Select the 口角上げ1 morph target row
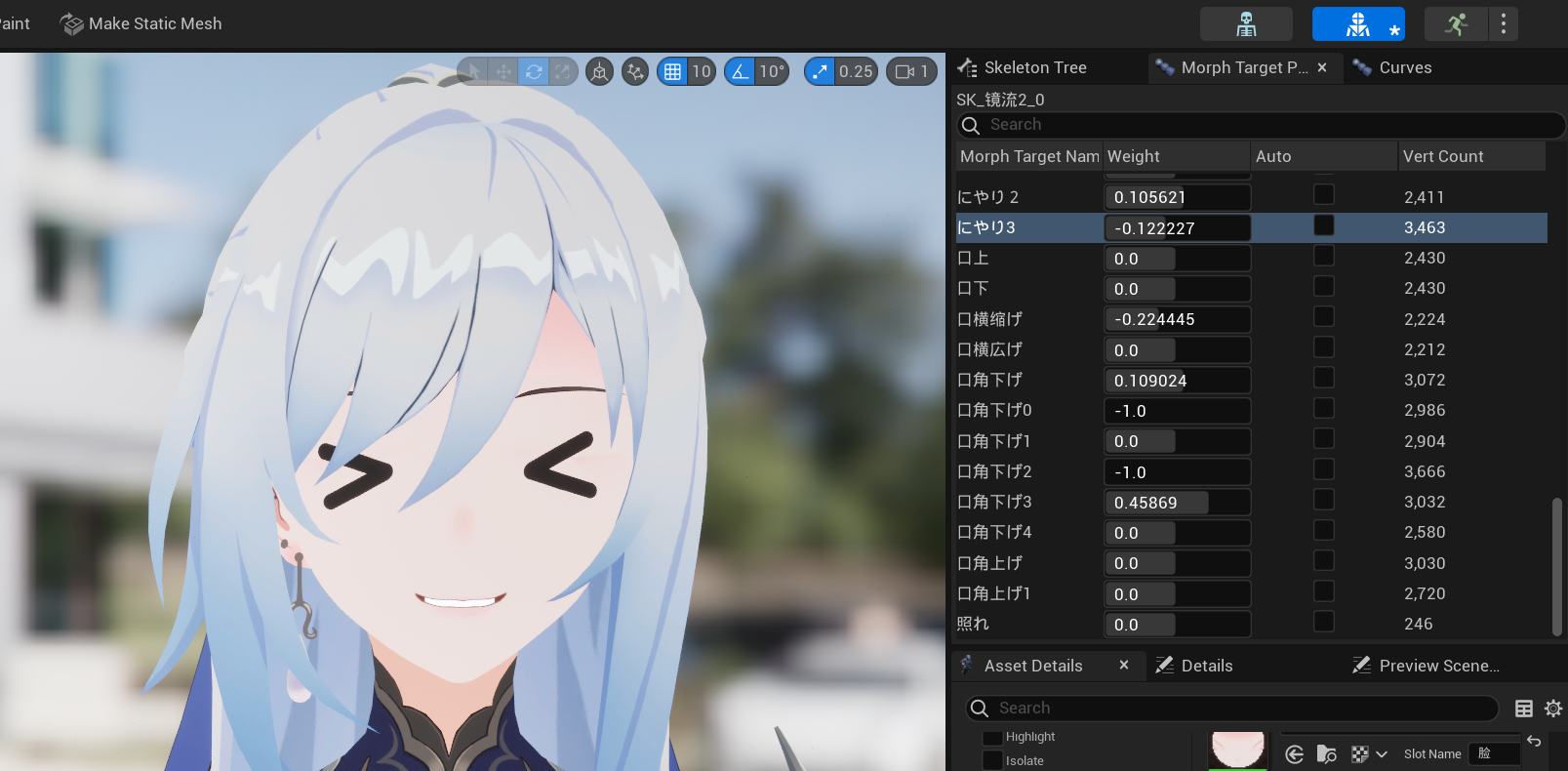The width and height of the screenshot is (1568, 771). (x=1251, y=593)
